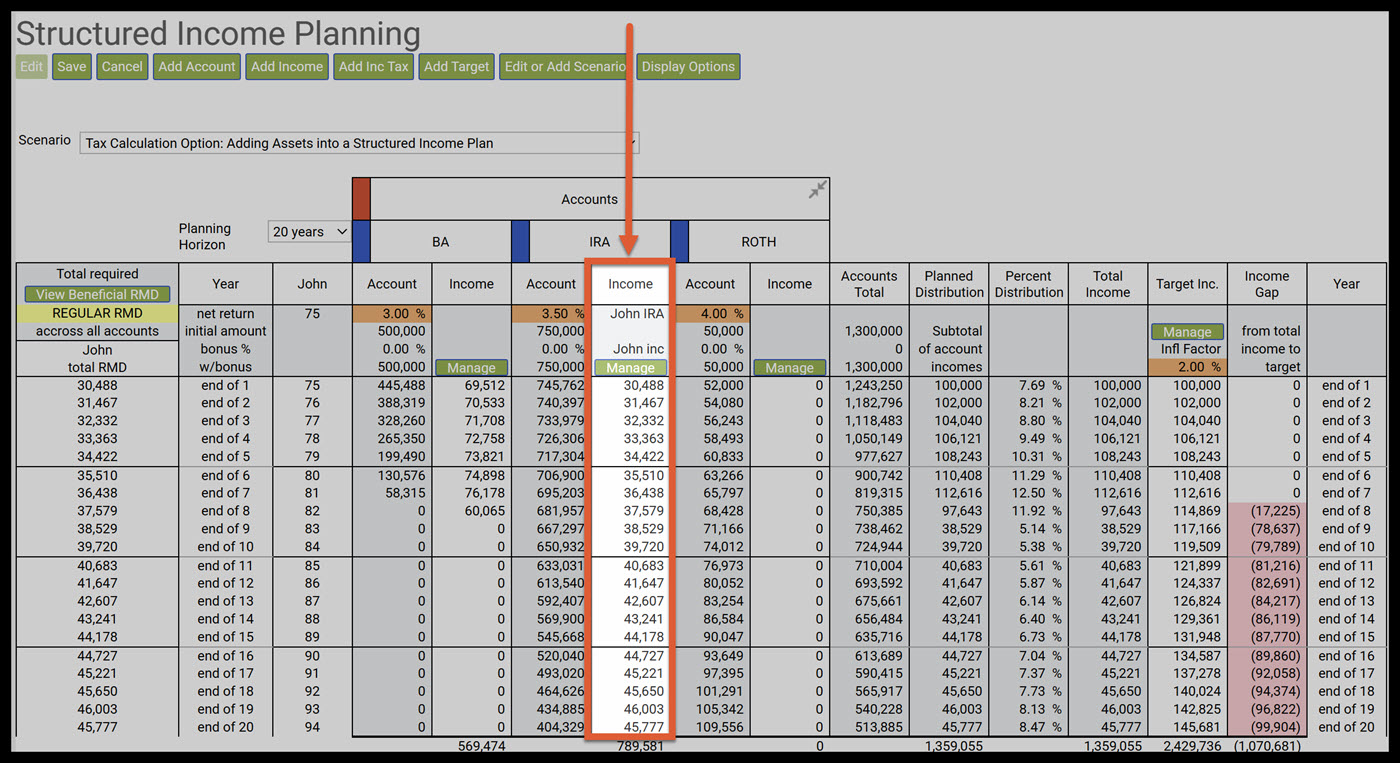Click the Save button
The image size is (1400, 763).
[71, 67]
